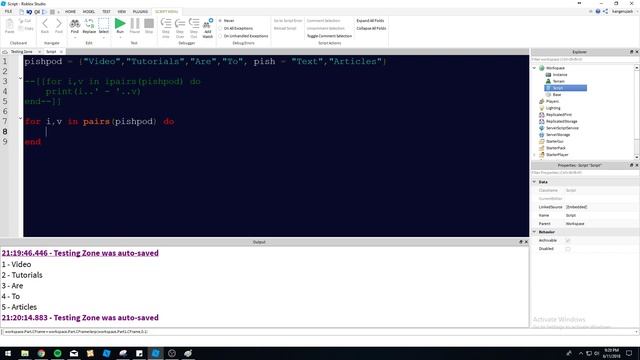Close the Script document tab
Screen dimensions: 640x360
point(61,52)
